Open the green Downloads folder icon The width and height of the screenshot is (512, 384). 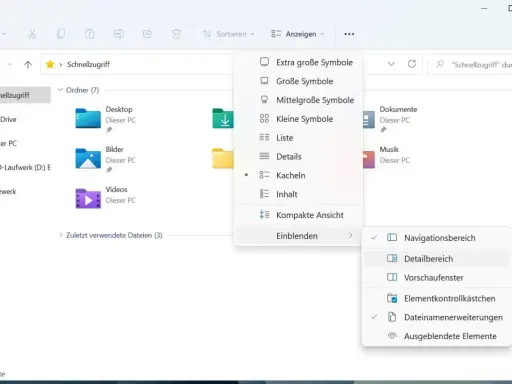point(223,118)
